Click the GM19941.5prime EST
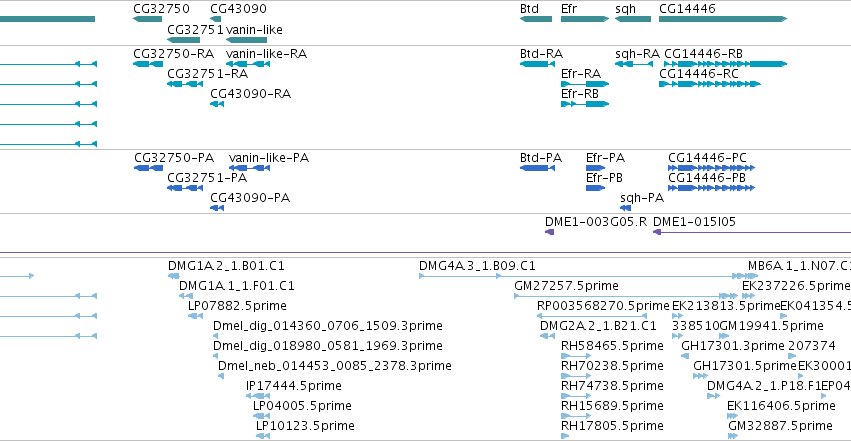Viewport: 851px width, 441px height. pos(724,336)
